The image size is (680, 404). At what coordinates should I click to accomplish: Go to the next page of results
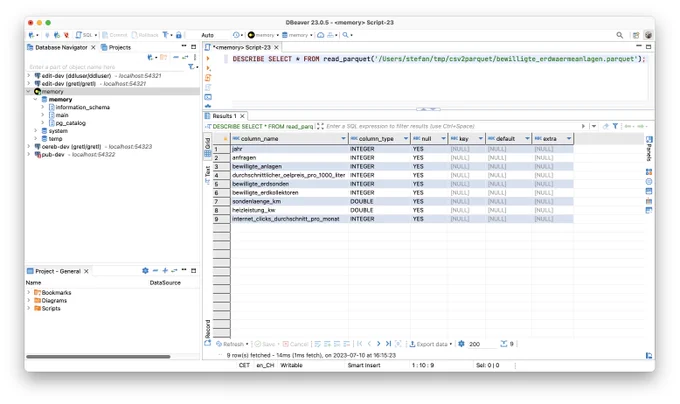[379, 344]
